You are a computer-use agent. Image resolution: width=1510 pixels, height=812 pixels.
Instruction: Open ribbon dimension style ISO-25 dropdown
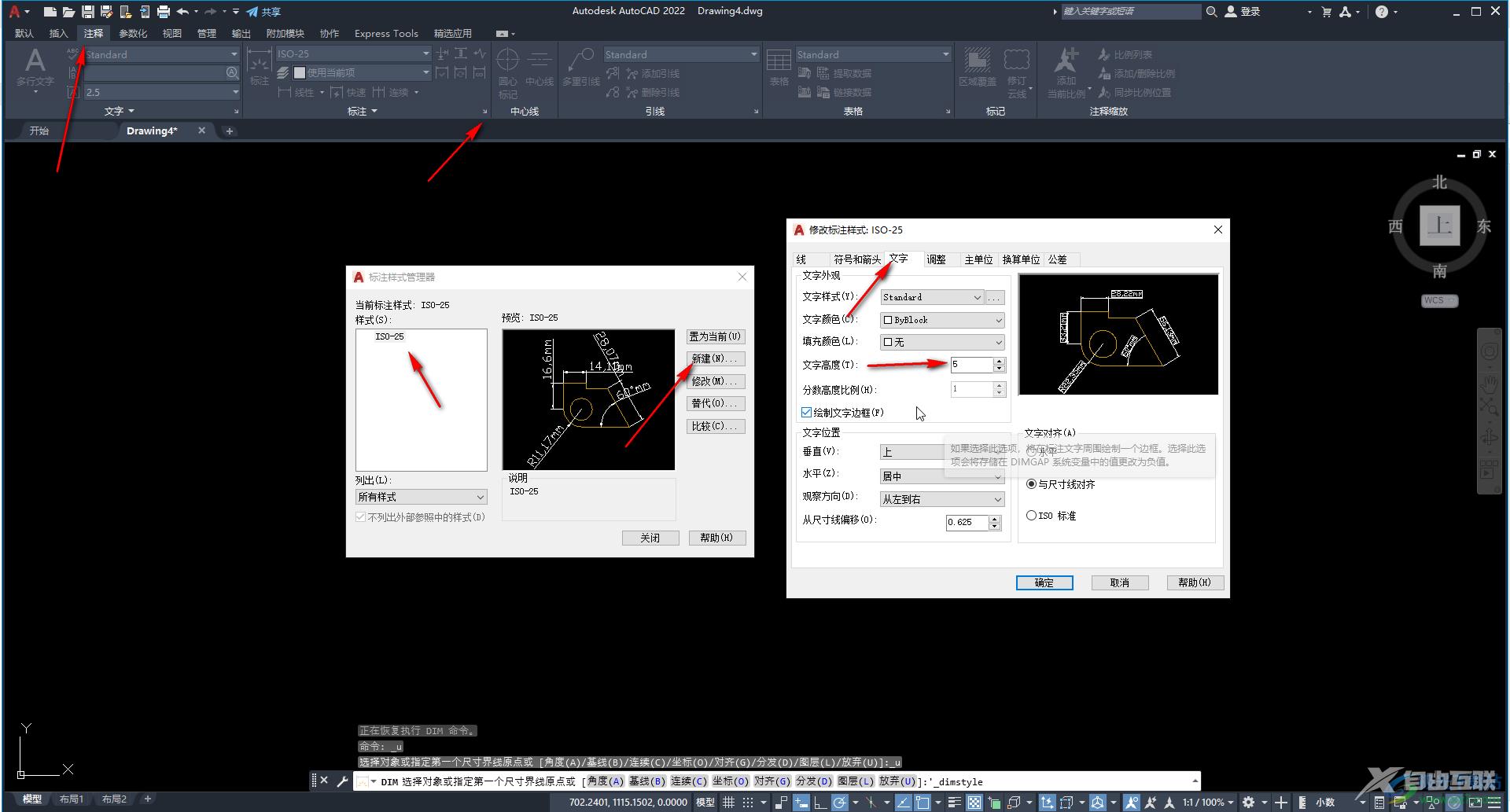(x=353, y=54)
